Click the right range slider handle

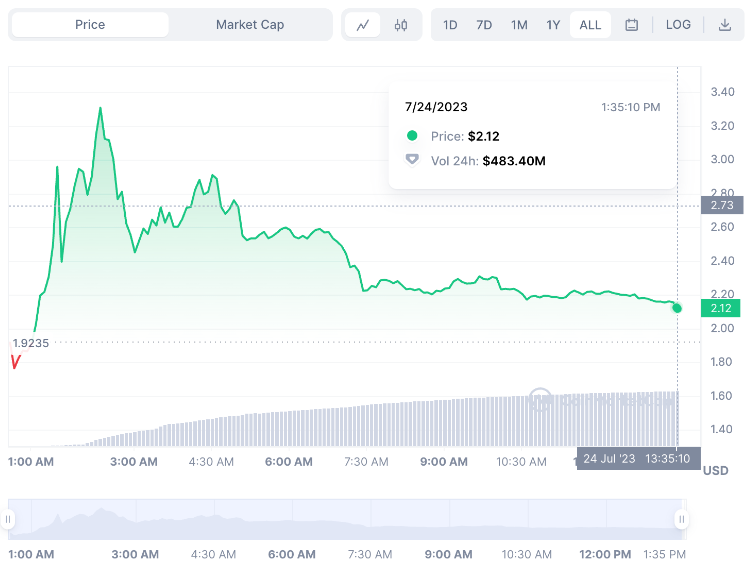pos(681,519)
